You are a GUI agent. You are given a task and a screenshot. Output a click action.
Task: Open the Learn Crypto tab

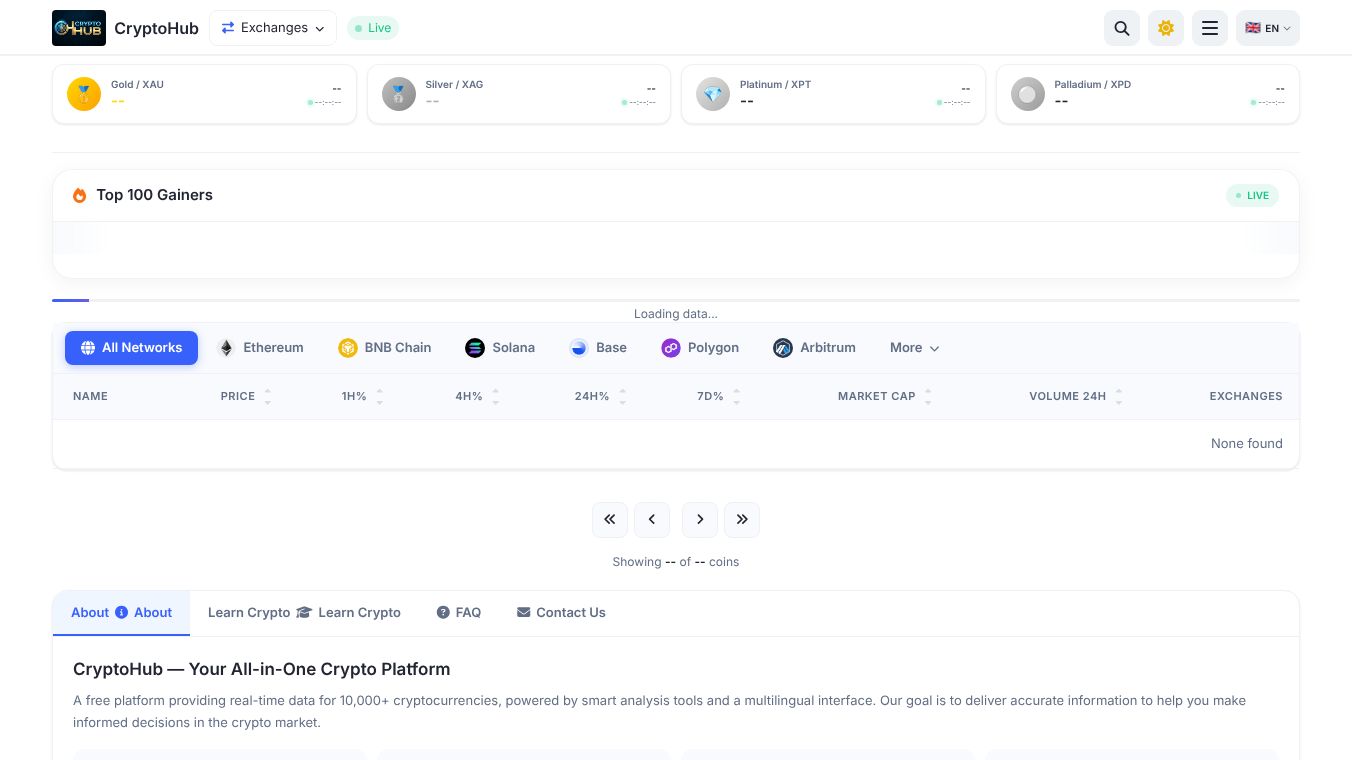(304, 612)
